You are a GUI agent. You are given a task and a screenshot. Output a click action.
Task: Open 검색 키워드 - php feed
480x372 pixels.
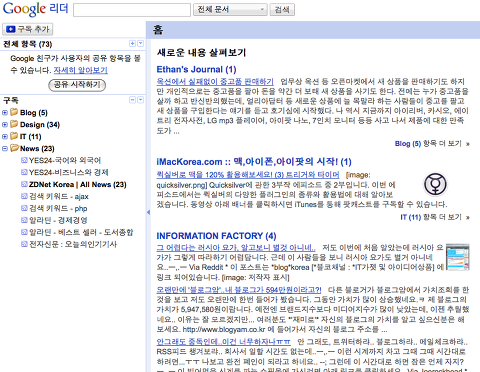pyautogui.click(x=58, y=208)
